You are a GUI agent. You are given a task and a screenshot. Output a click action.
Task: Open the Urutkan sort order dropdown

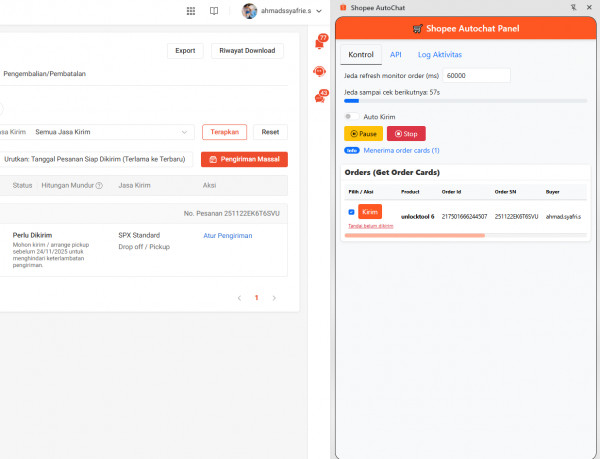coord(96,159)
